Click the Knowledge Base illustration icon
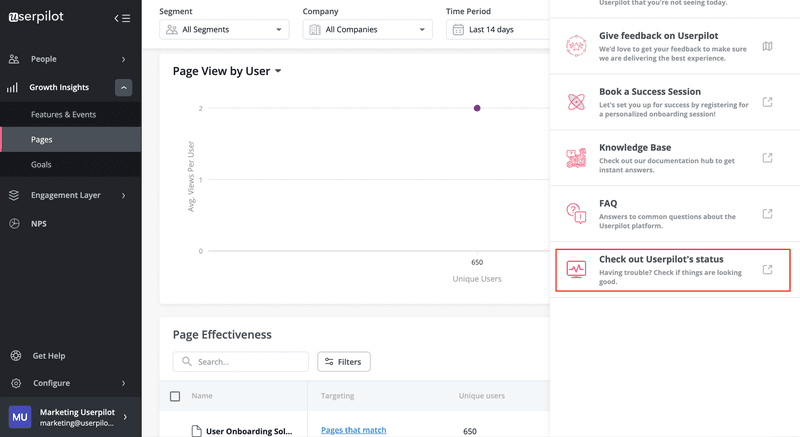Image resolution: width=800 pixels, height=437 pixels. click(576, 158)
